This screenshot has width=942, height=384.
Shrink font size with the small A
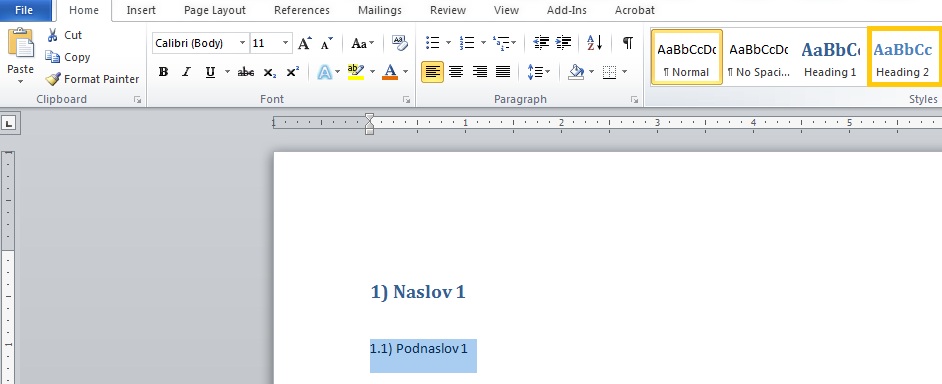point(326,43)
